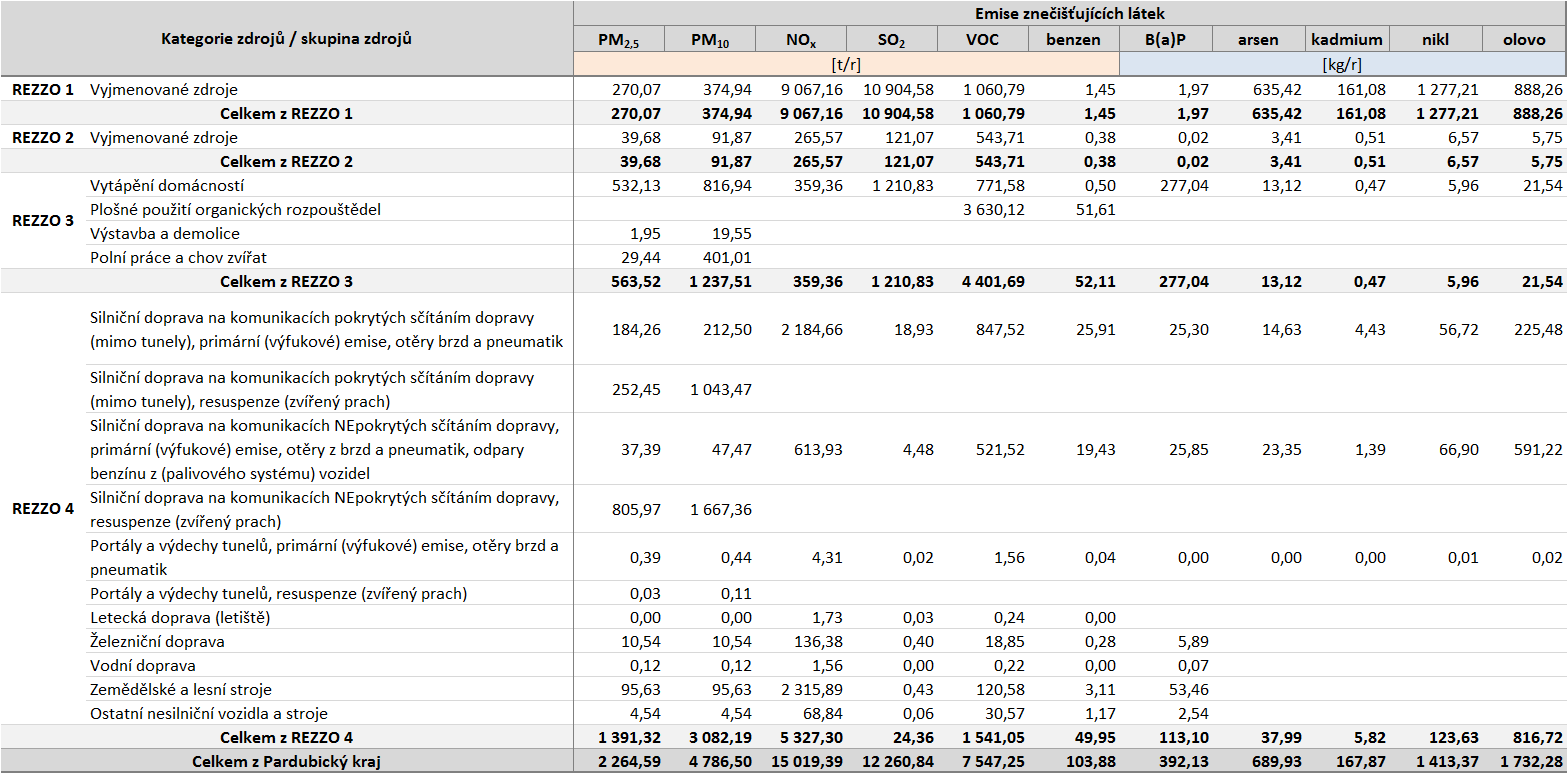Click value 3 630,12 in VOC column
1567x773 pixels.
993,209
